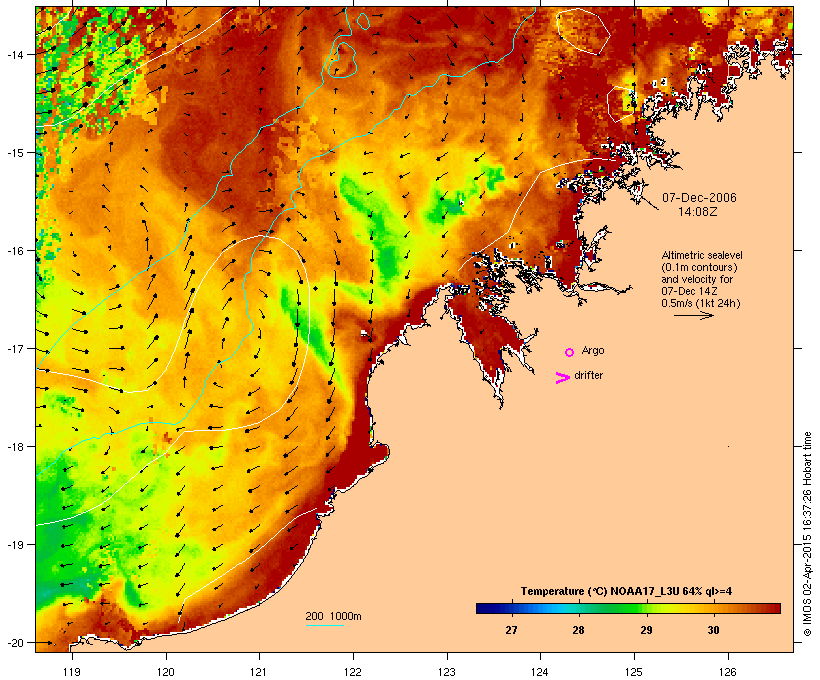The width and height of the screenshot is (820, 680).
Task: Click the 'and velocity for' caption line
Action: point(697,279)
